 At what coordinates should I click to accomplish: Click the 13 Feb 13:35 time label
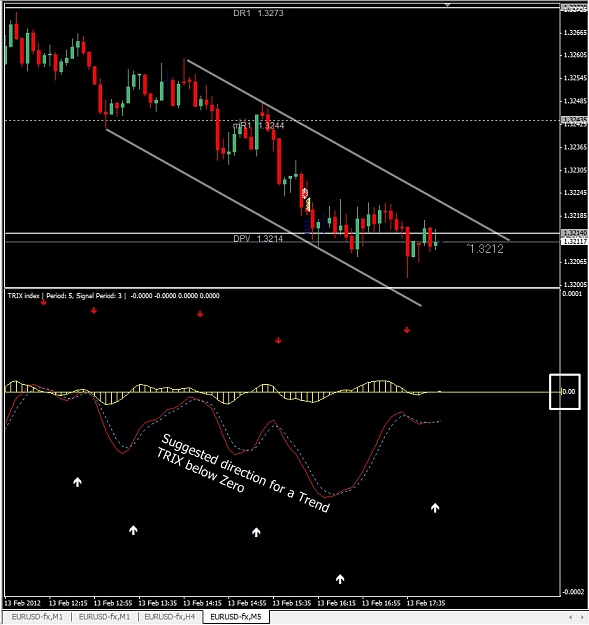tap(157, 603)
